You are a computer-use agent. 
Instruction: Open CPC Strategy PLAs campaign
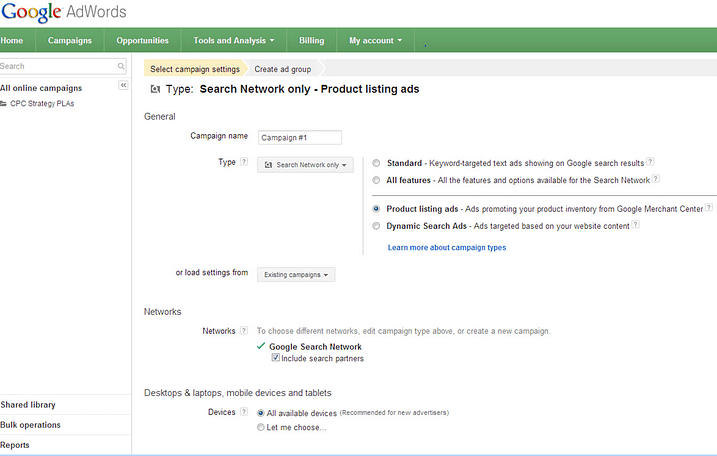42,103
